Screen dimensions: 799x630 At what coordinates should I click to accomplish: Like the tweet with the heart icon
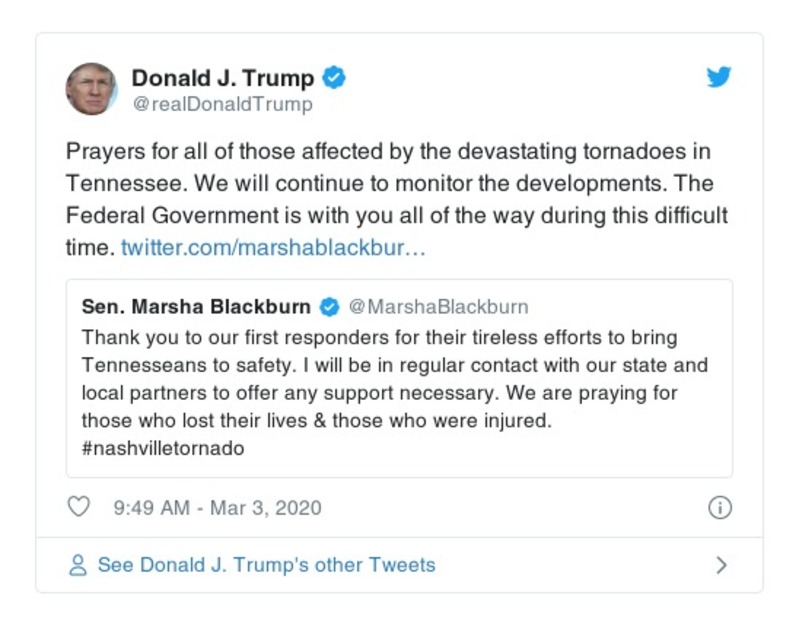tap(78, 507)
